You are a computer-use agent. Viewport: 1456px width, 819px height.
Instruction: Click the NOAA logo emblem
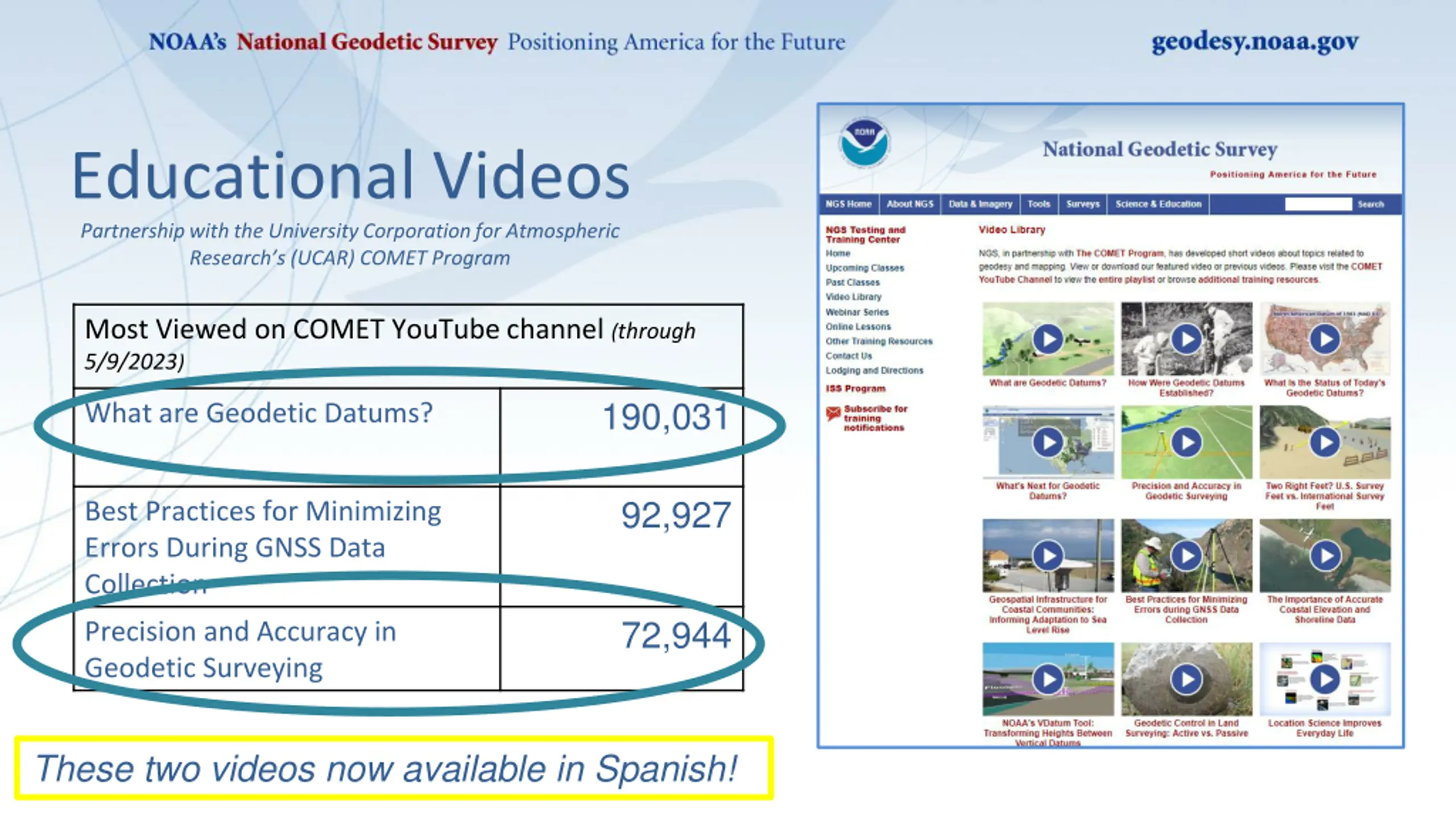864,143
